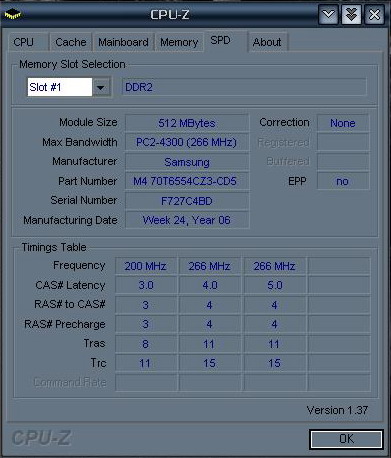Click the OK button

[x=346, y=439]
